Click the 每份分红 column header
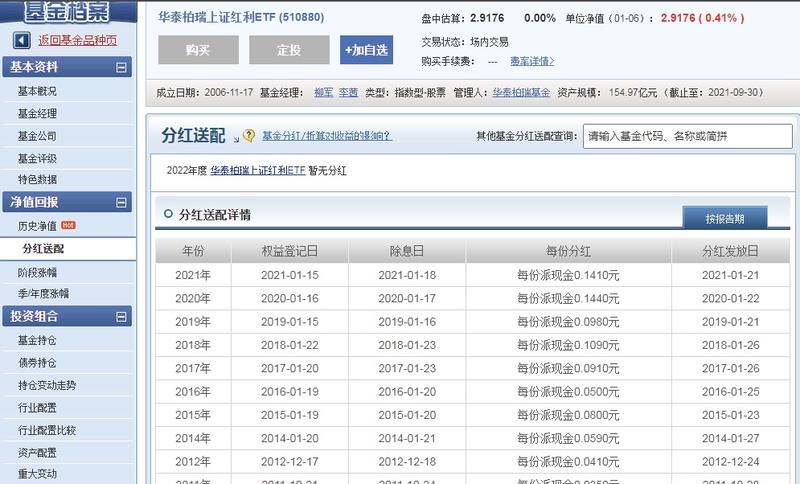 pyautogui.click(x=568, y=251)
